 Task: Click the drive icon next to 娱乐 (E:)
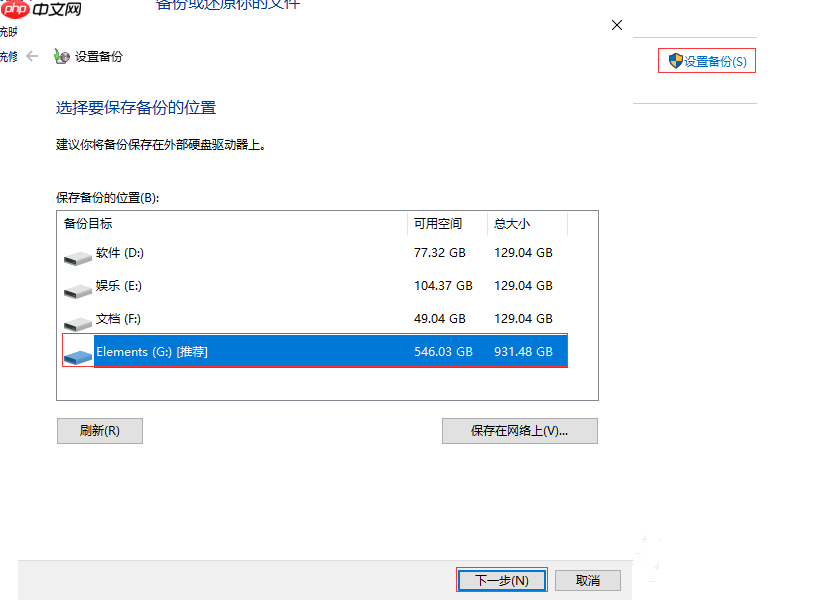77,290
